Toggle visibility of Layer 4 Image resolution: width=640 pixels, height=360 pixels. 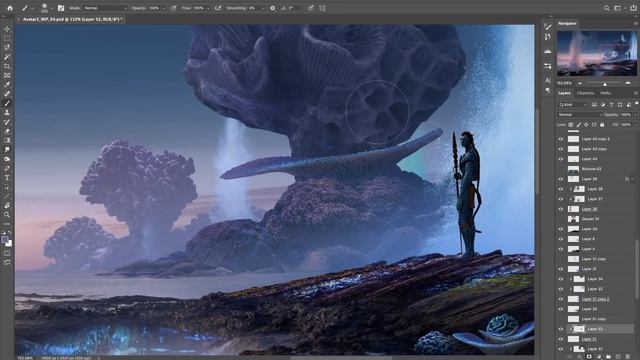(561, 249)
